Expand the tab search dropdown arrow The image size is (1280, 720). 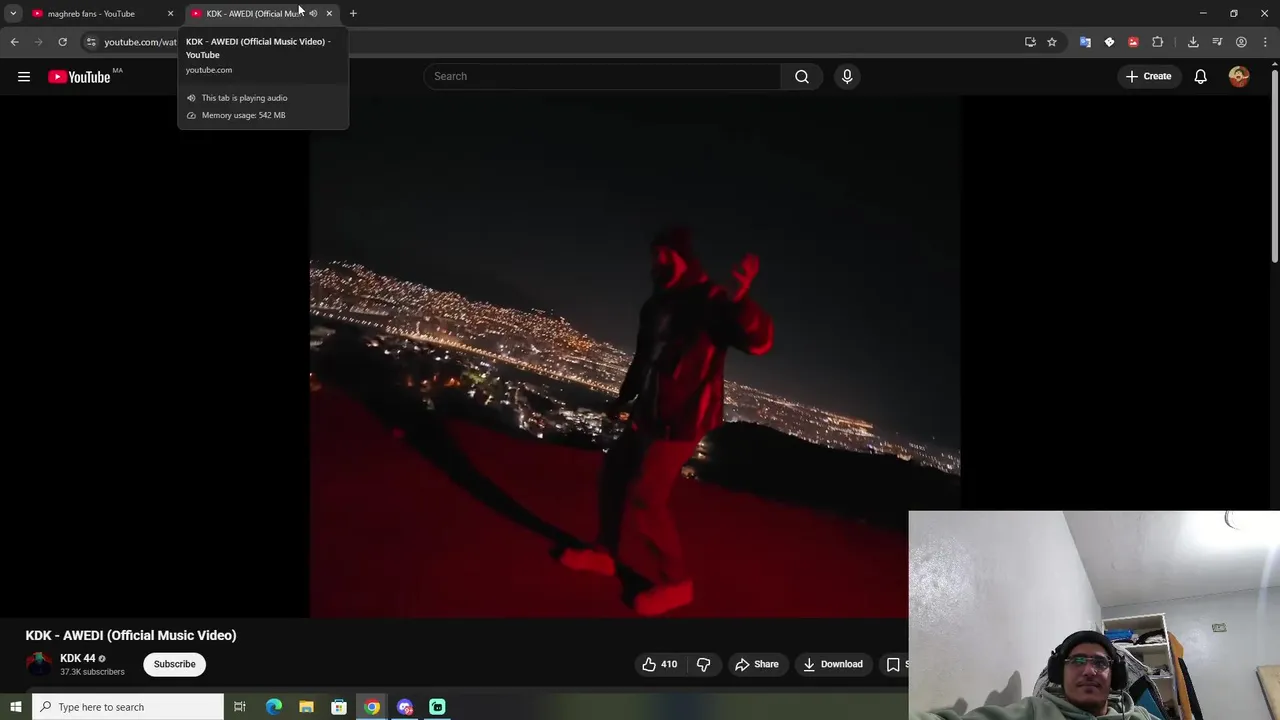pos(13,14)
